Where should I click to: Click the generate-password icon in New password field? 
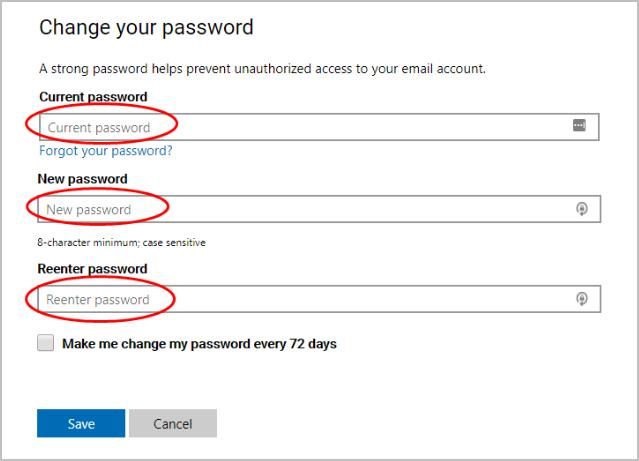pyautogui.click(x=582, y=209)
